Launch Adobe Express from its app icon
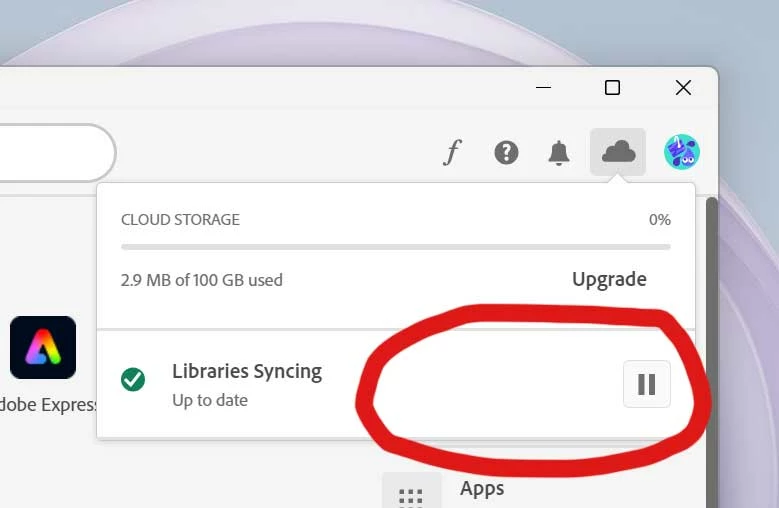Viewport: 779px width, 508px height. (x=43, y=348)
